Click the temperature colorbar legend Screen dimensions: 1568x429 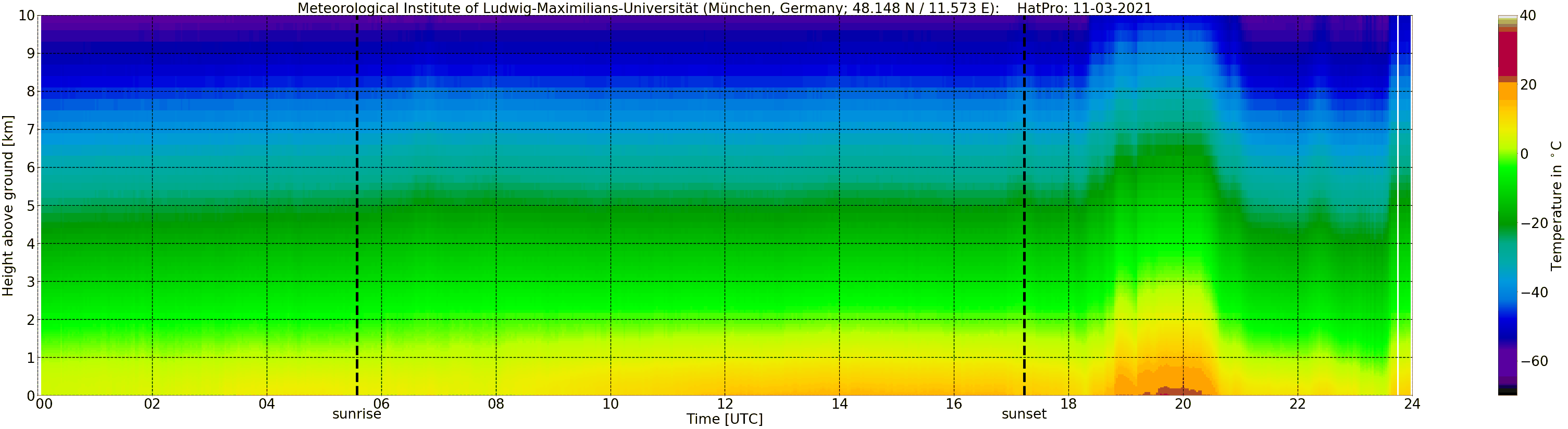tap(1507, 206)
